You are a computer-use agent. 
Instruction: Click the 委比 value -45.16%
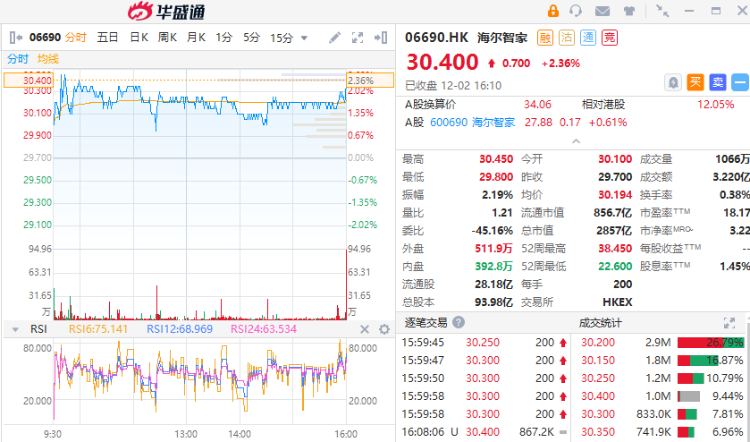pyautogui.click(x=492, y=231)
